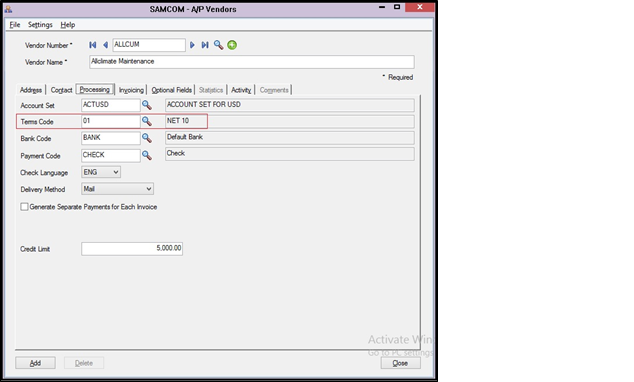The image size is (634, 382).
Task: Go to first vendor record arrow
Action: pyautogui.click(x=93, y=45)
